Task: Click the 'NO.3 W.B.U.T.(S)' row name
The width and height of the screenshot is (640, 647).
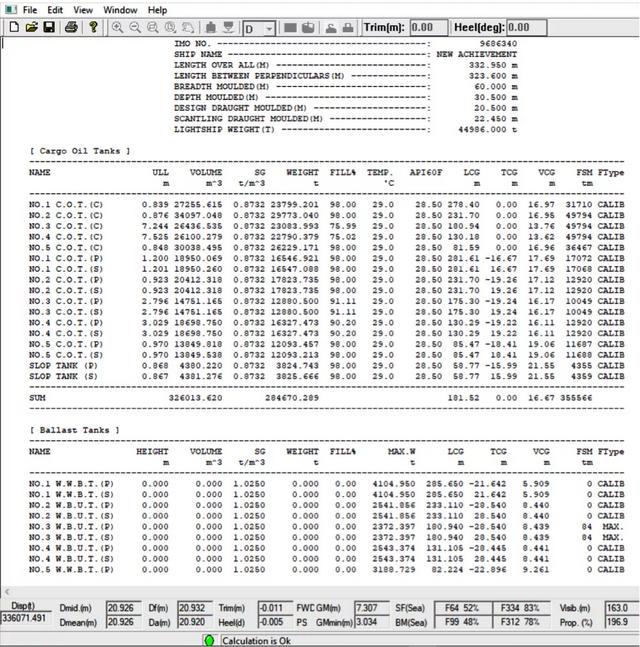Action: click(71, 537)
